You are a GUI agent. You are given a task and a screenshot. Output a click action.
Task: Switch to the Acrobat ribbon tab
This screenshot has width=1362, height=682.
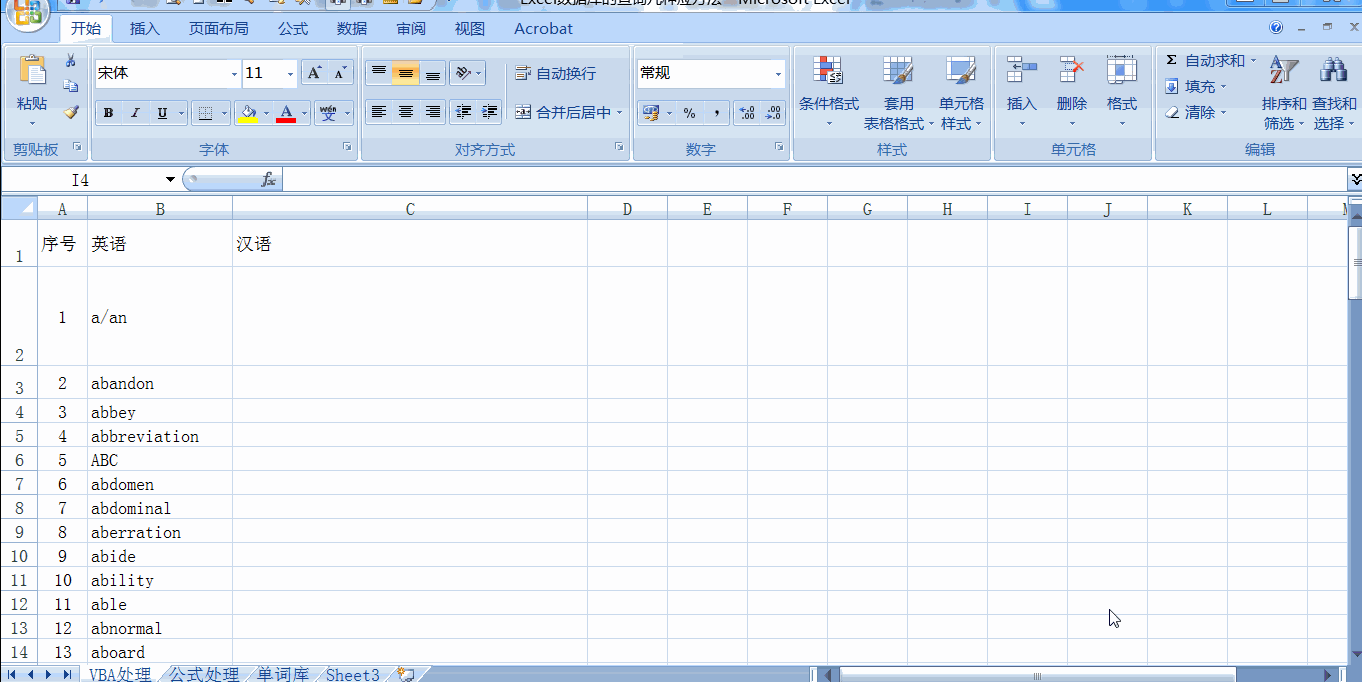[543, 29]
